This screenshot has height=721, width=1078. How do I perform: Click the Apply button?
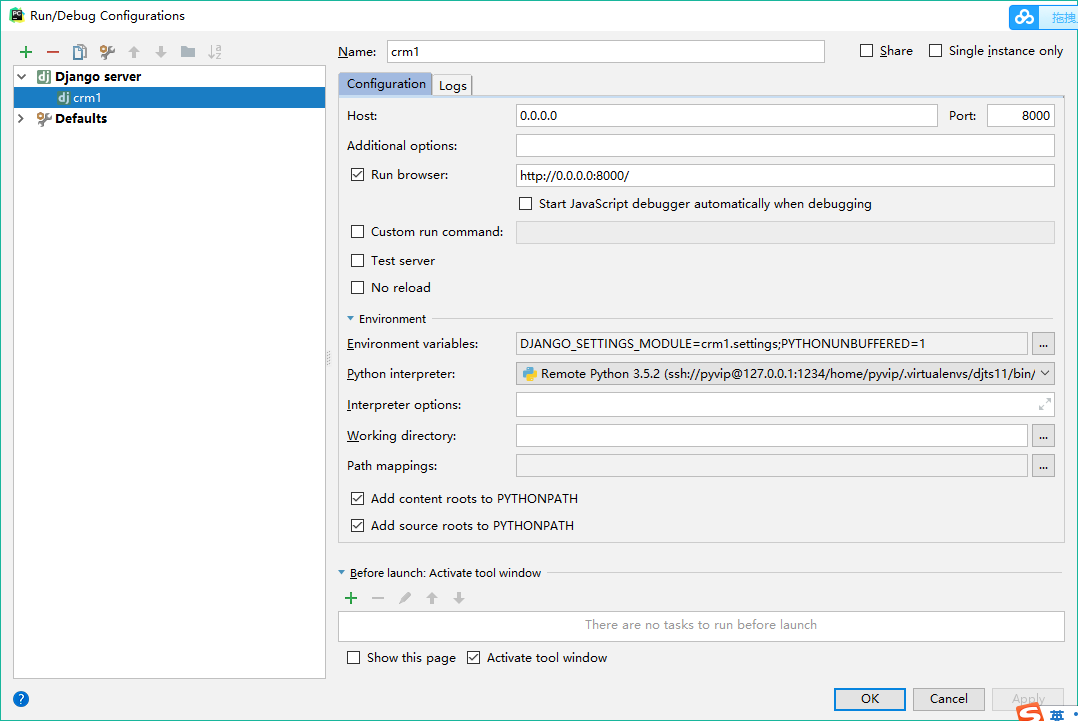point(1028,699)
